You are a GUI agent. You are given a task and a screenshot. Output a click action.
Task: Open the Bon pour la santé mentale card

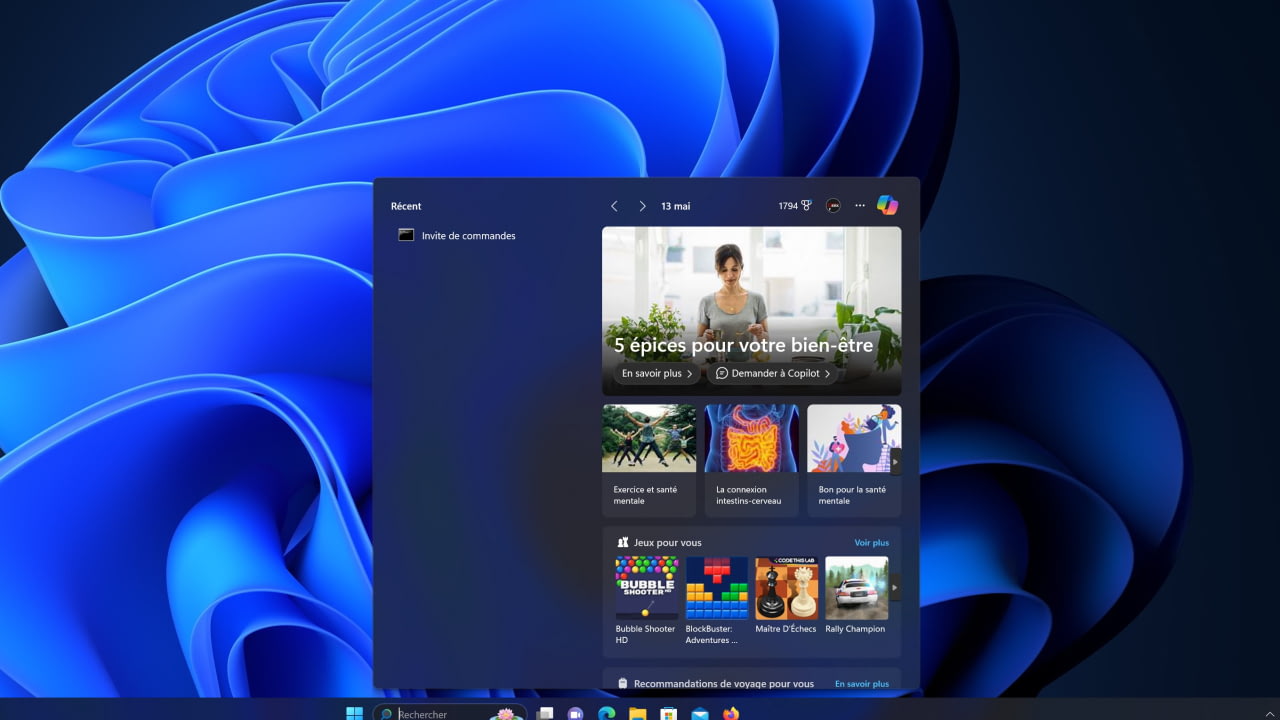click(x=854, y=460)
